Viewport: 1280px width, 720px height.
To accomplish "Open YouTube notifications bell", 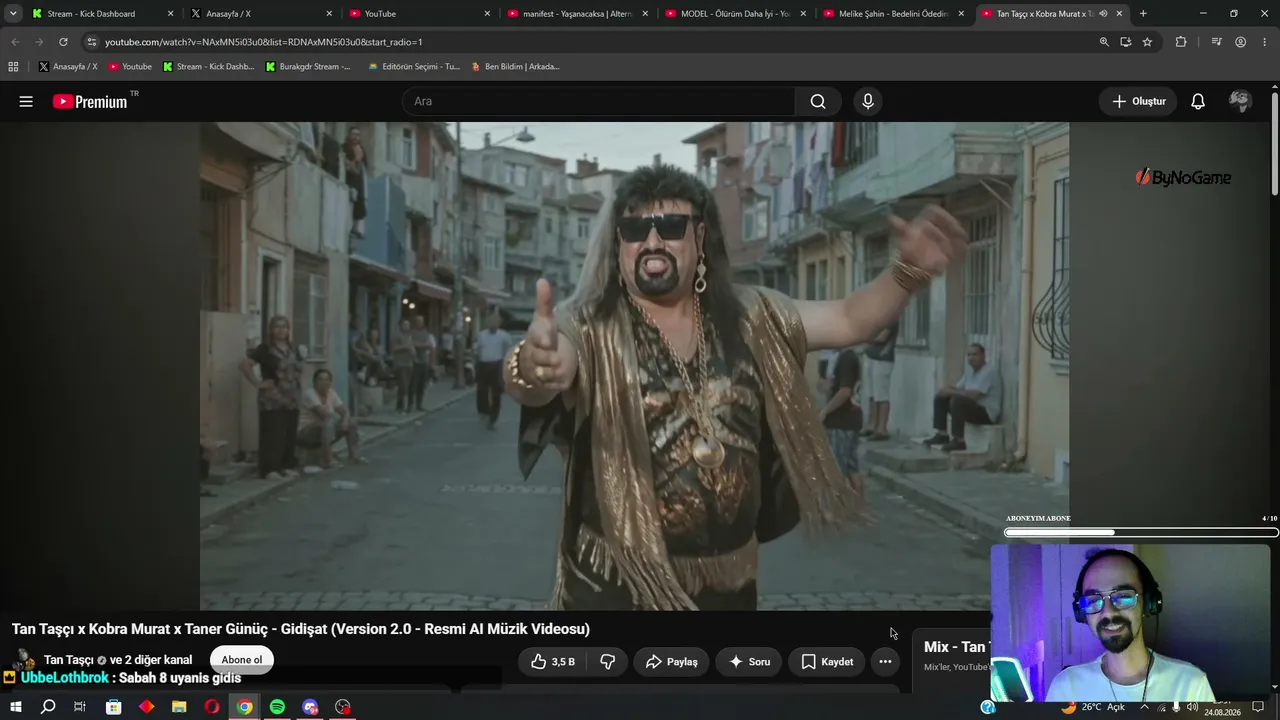I will coord(1198,101).
